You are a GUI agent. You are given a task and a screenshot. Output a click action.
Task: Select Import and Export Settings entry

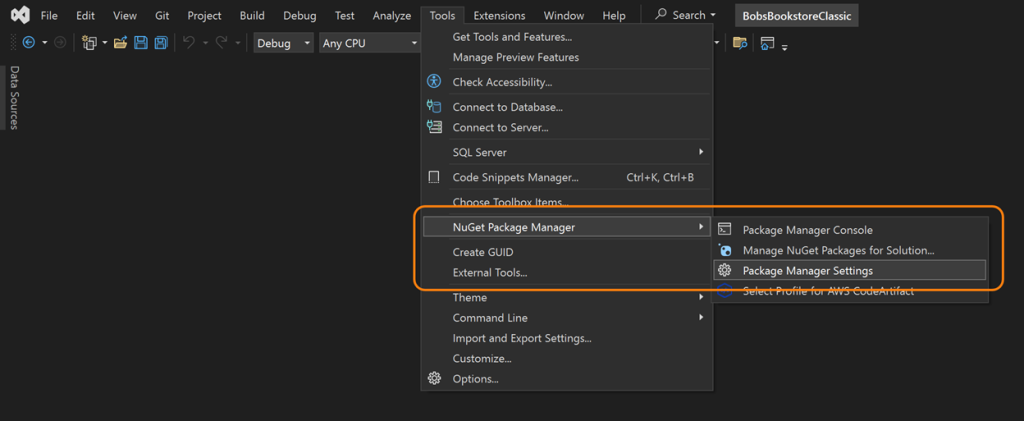[567, 338]
